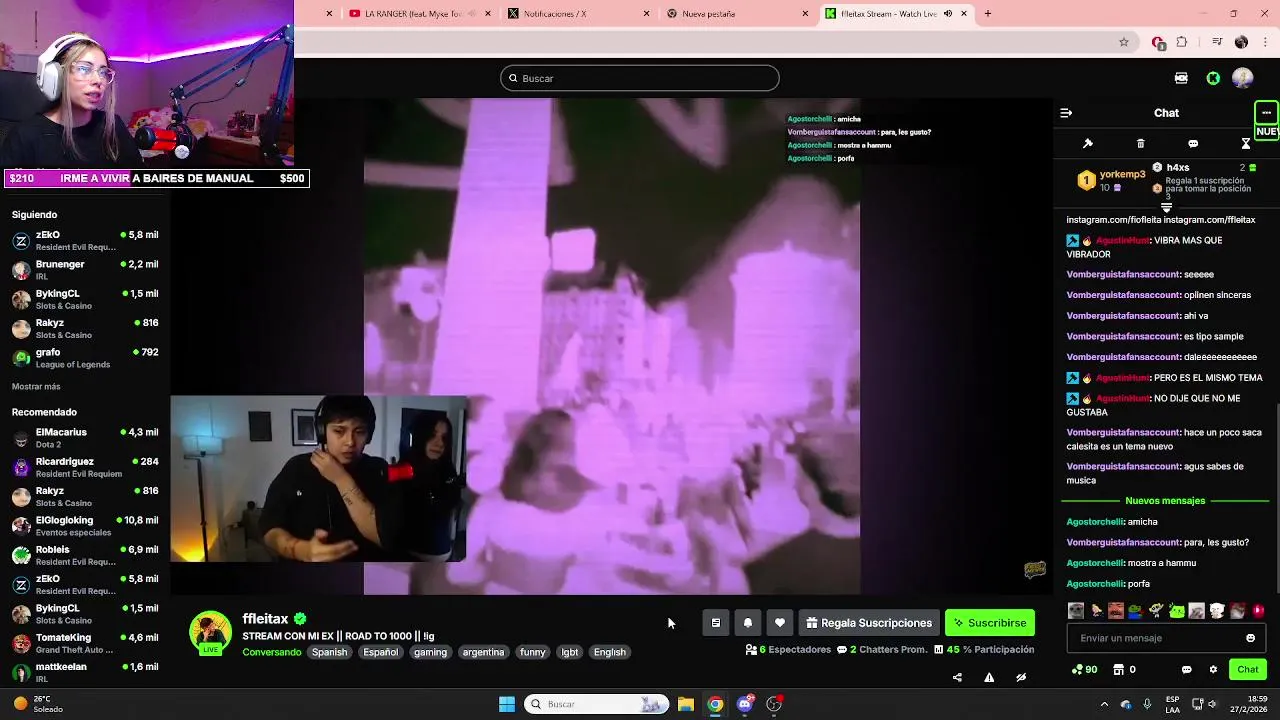This screenshot has width=1280, height=720.
Task: Open the shop icon showing 0
Action: [1125, 669]
